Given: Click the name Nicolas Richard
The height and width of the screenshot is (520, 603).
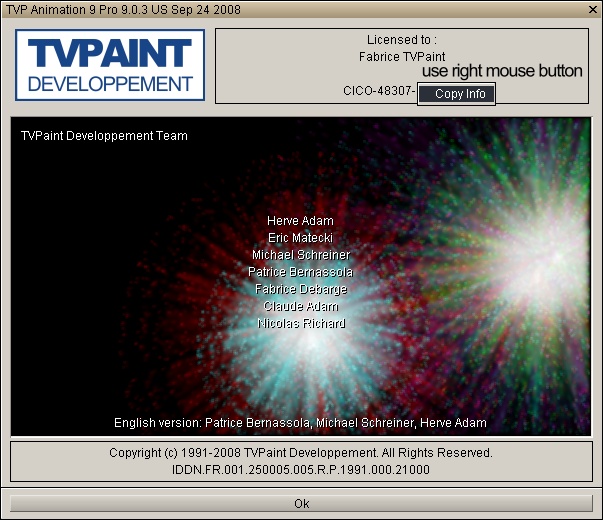Looking at the screenshot, I should 301,323.
